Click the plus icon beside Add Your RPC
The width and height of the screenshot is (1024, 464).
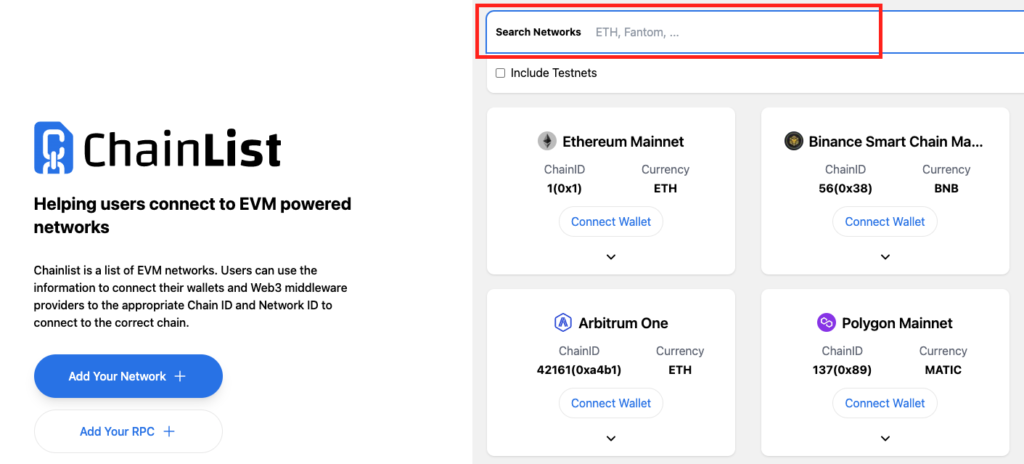pyautogui.click(x=168, y=431)
